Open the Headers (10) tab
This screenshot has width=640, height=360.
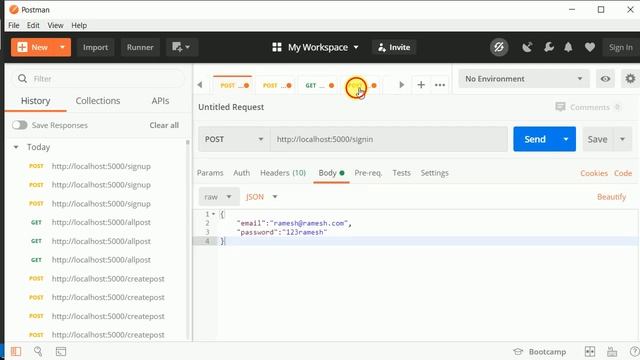click(283, 173)
